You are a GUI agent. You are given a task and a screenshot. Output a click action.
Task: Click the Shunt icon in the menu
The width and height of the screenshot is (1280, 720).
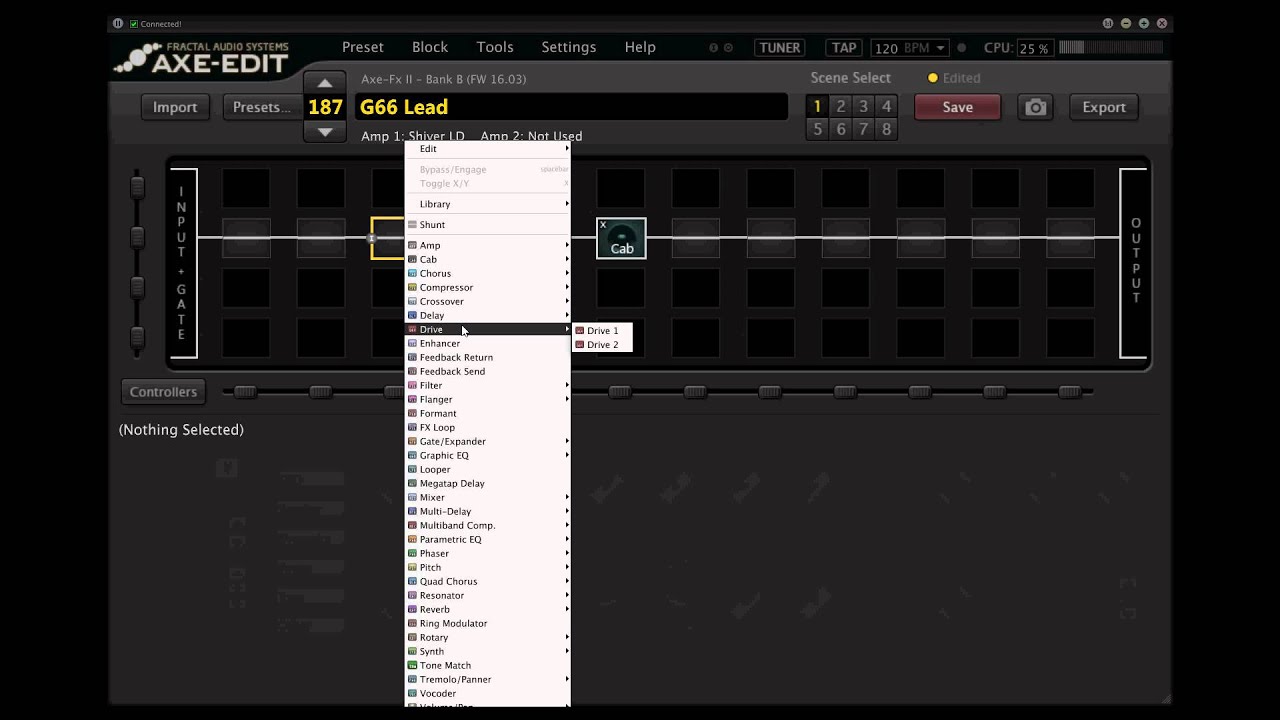click(x=412, y=225)
